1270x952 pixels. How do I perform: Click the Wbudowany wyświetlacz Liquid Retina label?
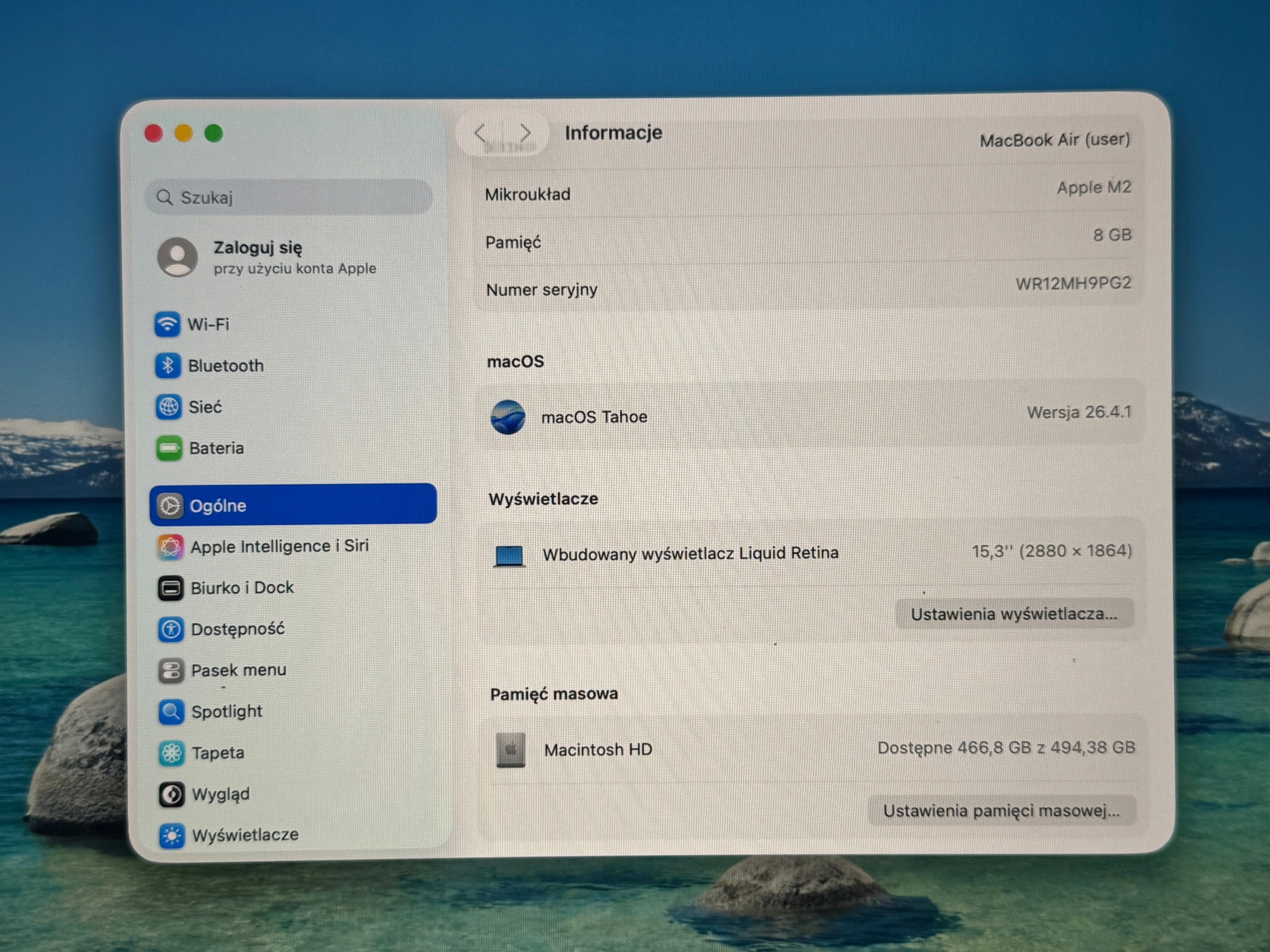point(691,553)
